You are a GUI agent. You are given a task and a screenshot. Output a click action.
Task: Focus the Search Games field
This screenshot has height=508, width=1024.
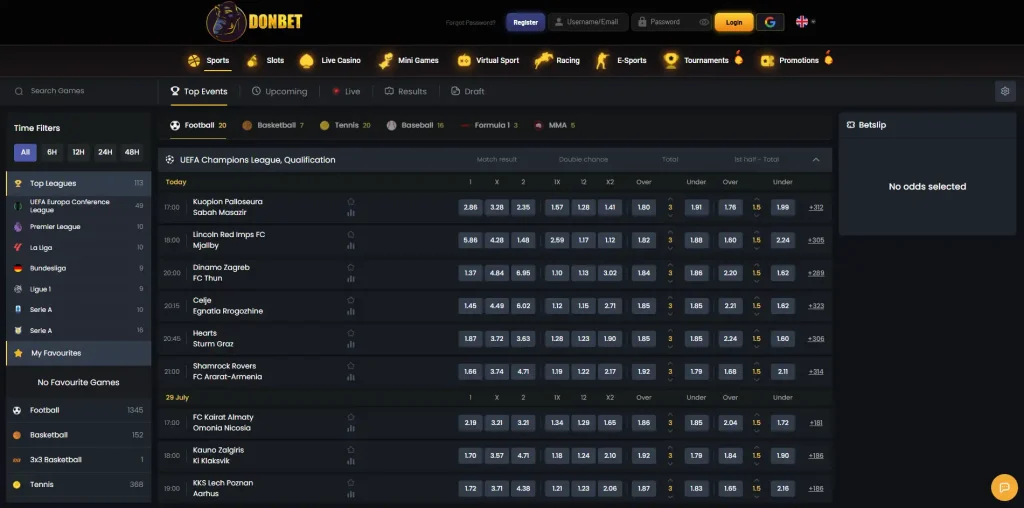[78, 91]
